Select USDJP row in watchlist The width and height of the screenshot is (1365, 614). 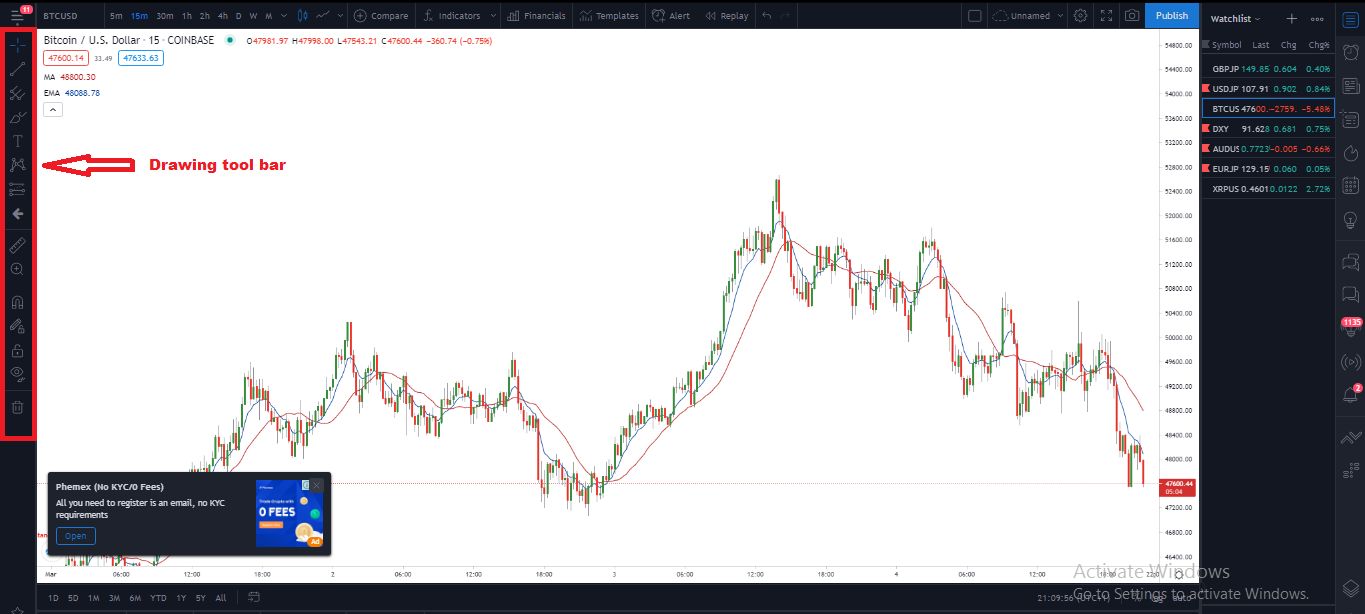pyautogui.click(x=1268, y=89)
